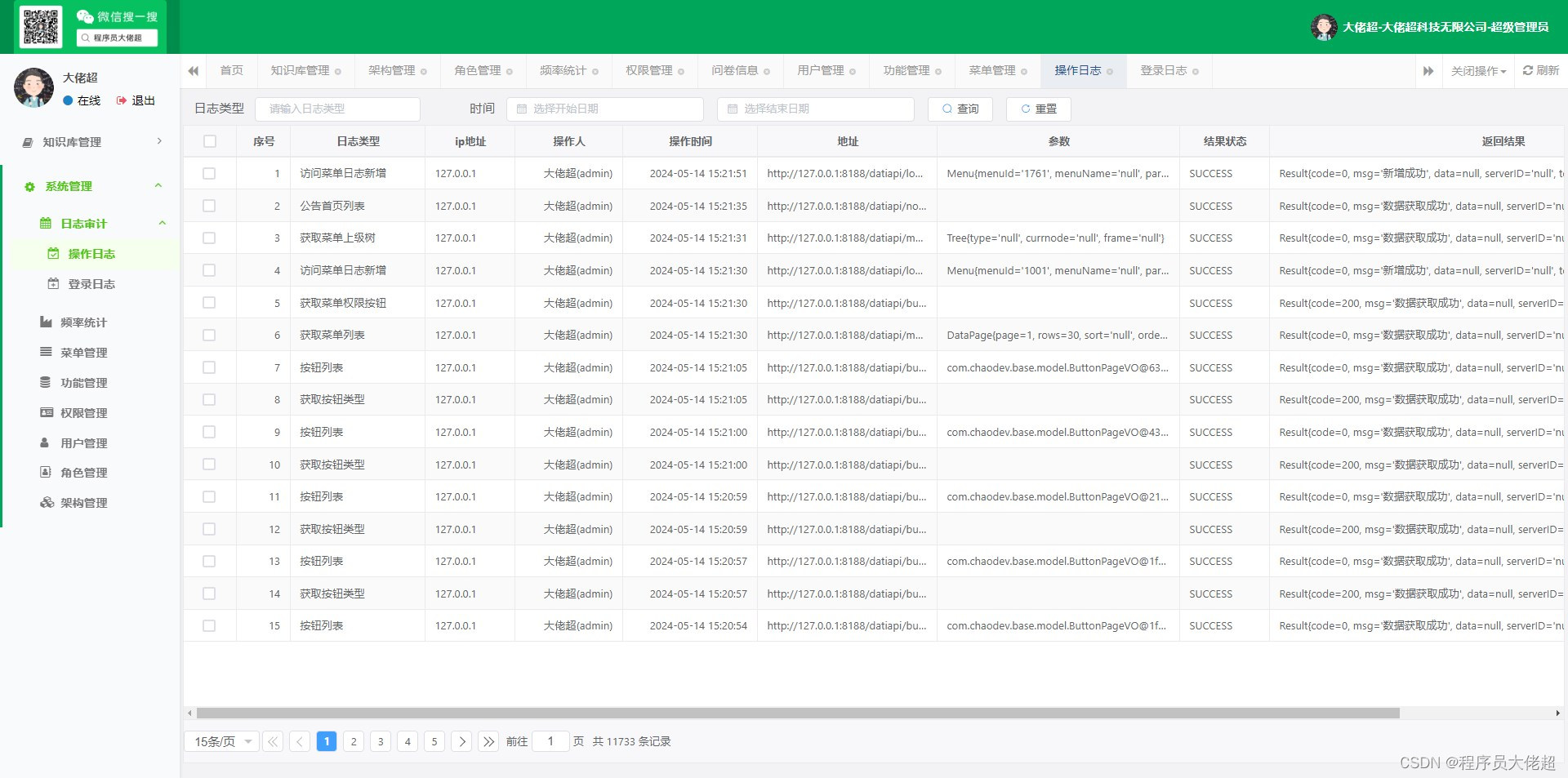Screen dimensions: 1568x778
Task: Click the 退出 logout link
Action: 136,100
